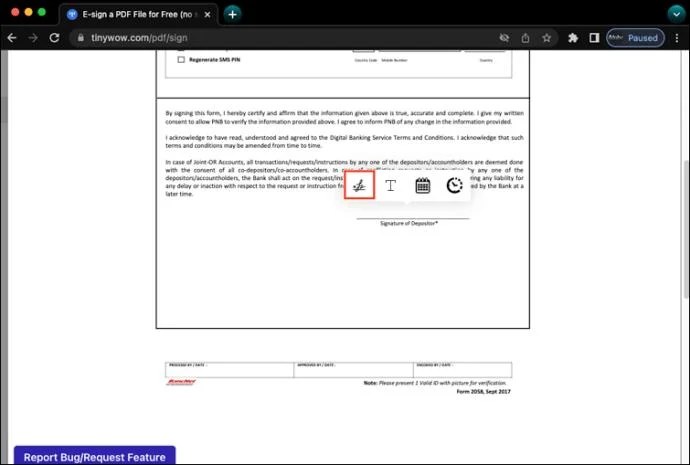Click the macOS green fullscreen button
This screenshot has width=690, height=465.
(42, 12)
